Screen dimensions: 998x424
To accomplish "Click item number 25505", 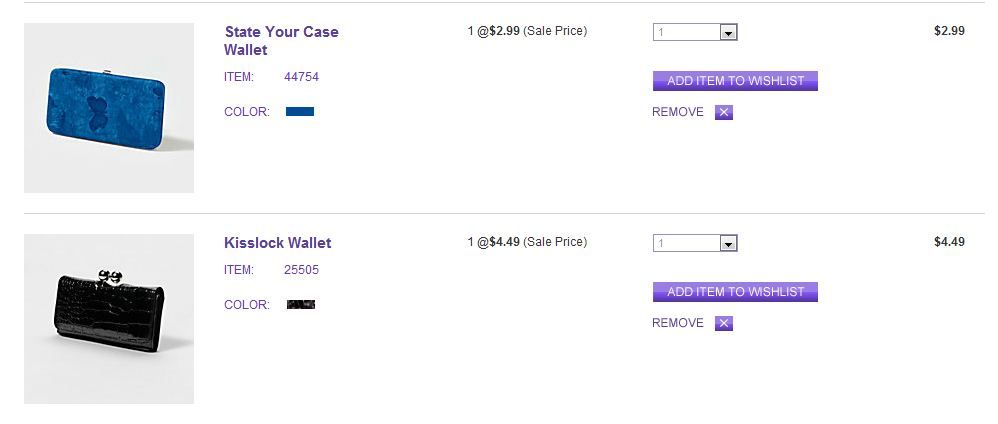I will click(x=301, y=270).
